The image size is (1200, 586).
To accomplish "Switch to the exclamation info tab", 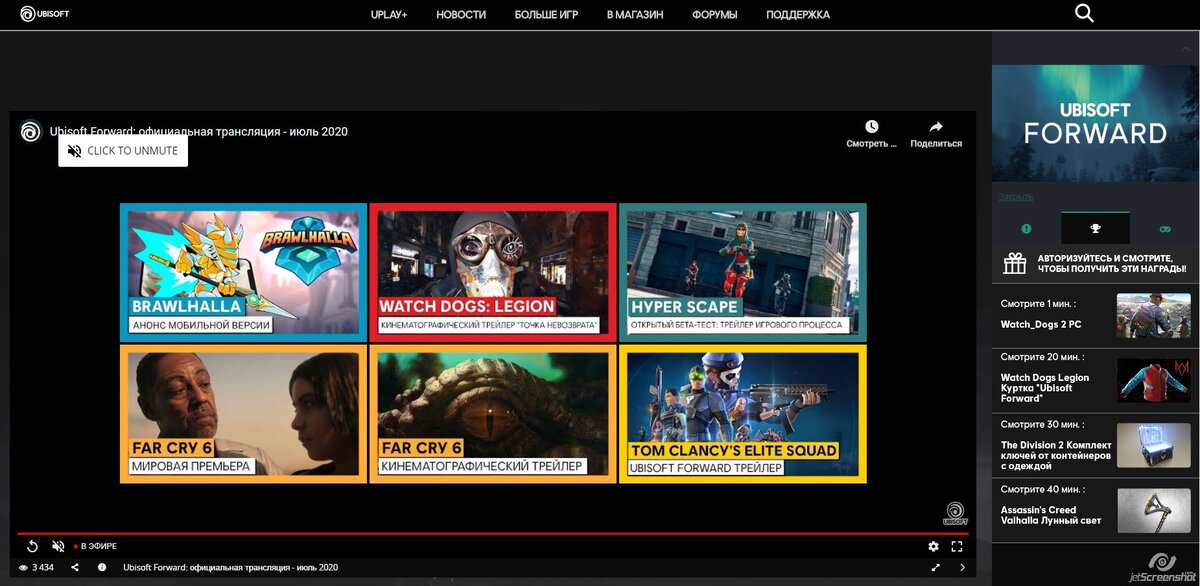I will (x=1026, y=229).
